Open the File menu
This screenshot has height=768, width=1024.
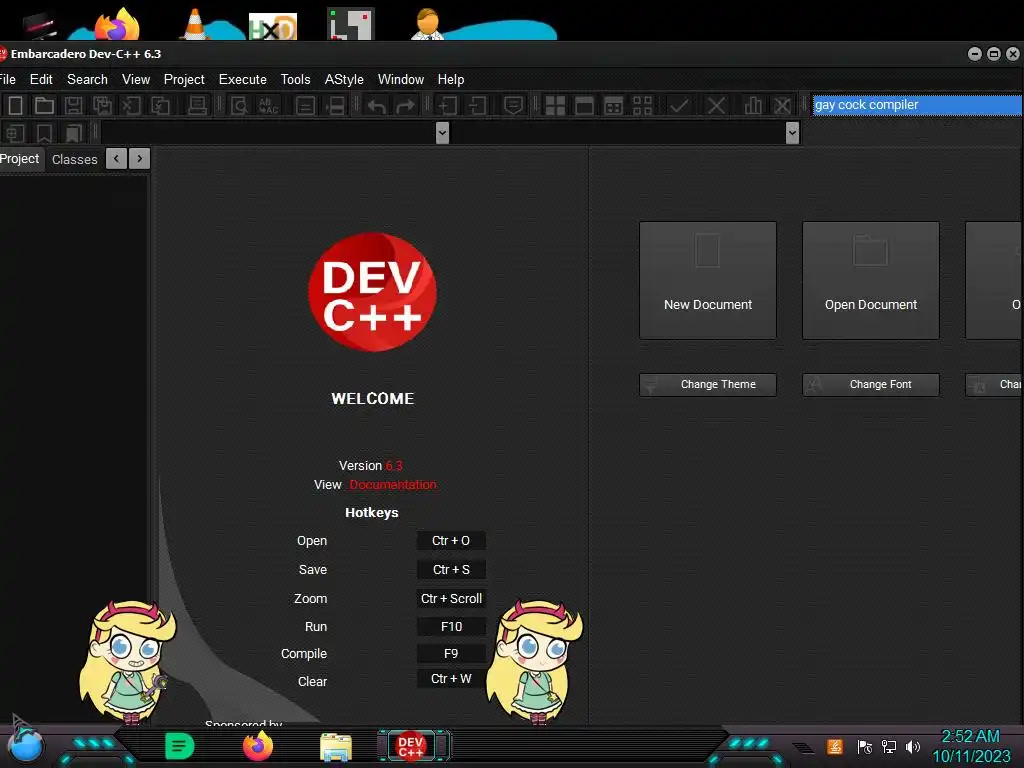(8, 79)
